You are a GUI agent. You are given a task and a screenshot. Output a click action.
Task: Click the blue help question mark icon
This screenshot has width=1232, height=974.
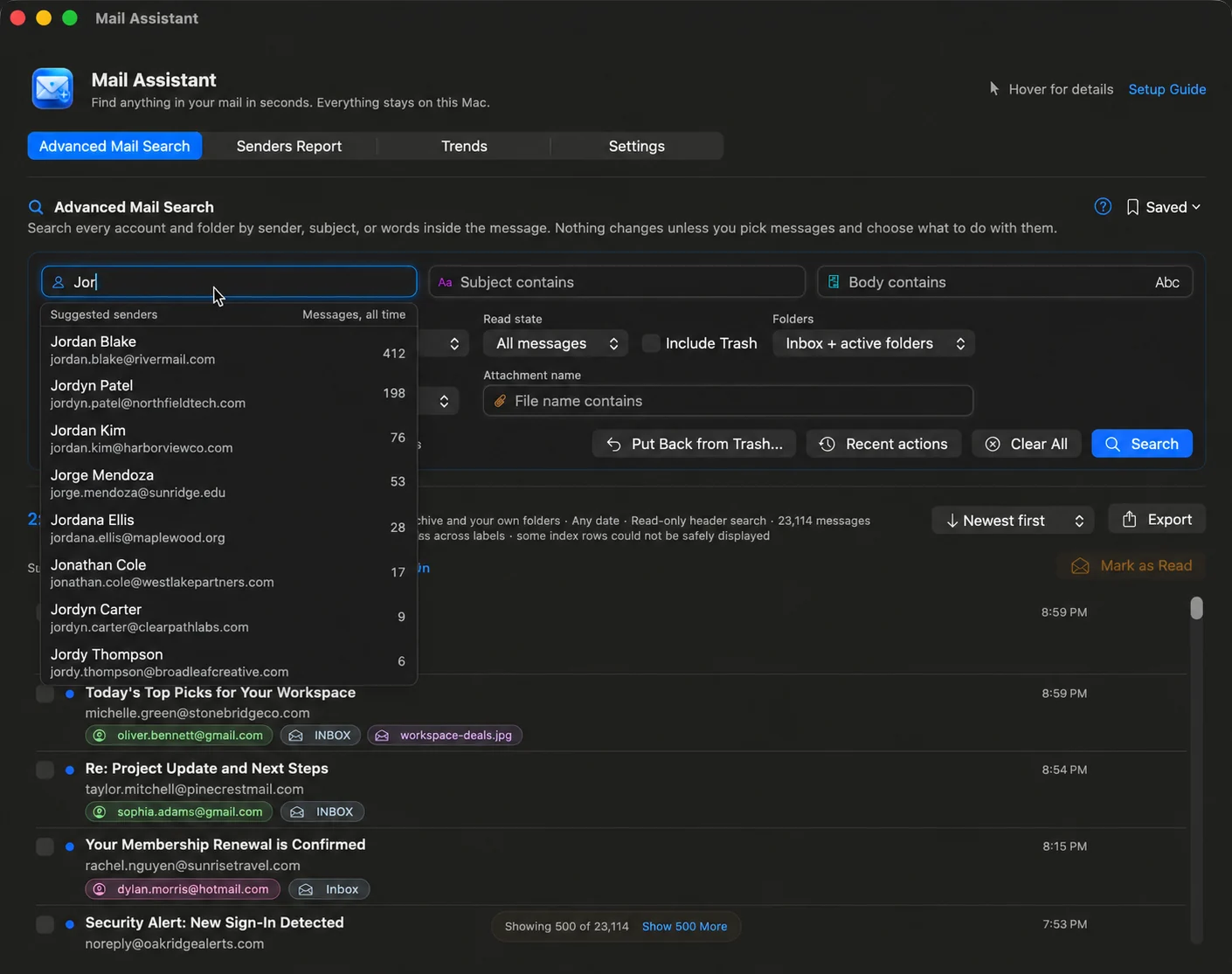tap(1103, 207)
